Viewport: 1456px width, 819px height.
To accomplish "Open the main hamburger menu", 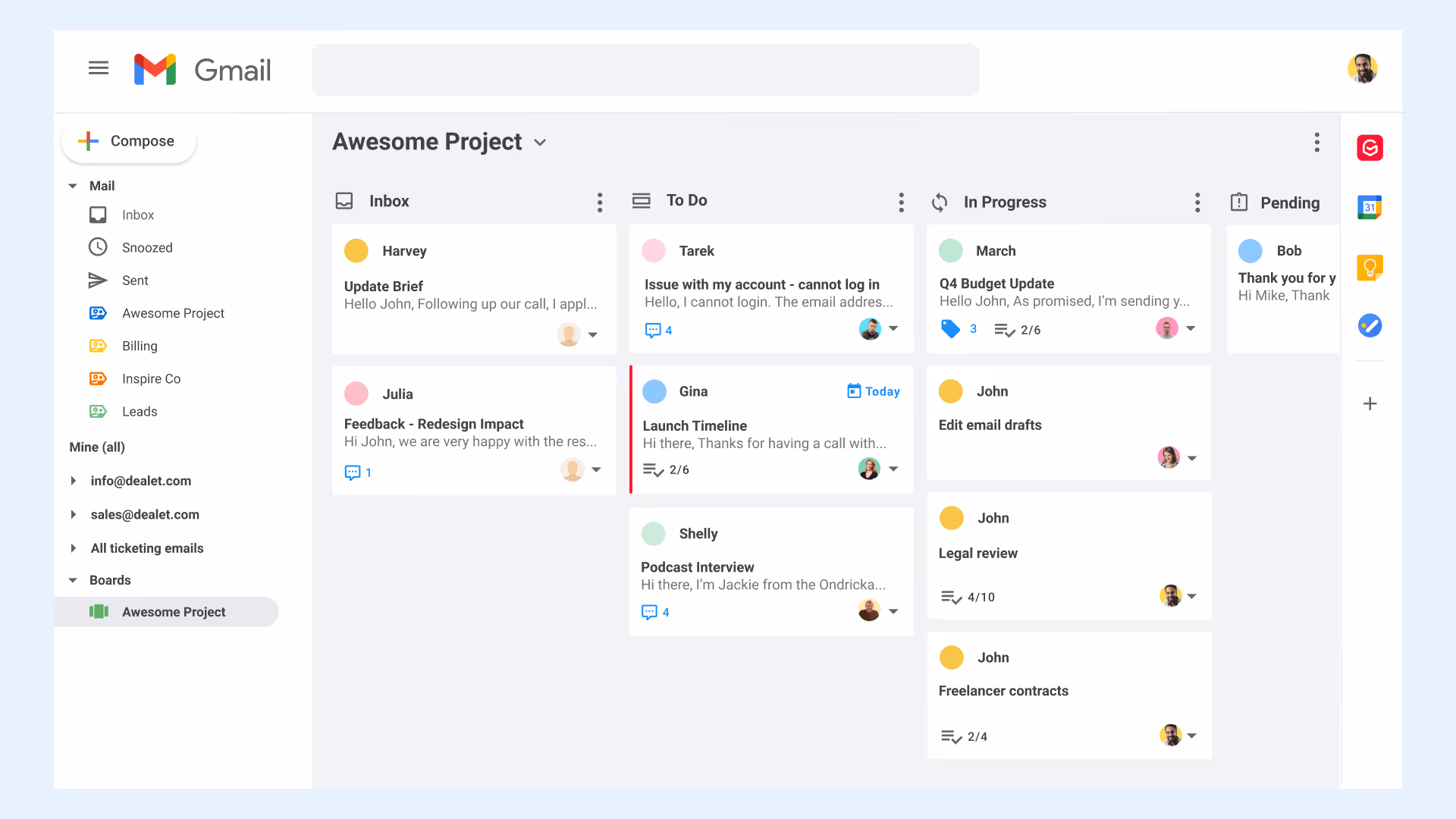I will click(x=99, y=68).
